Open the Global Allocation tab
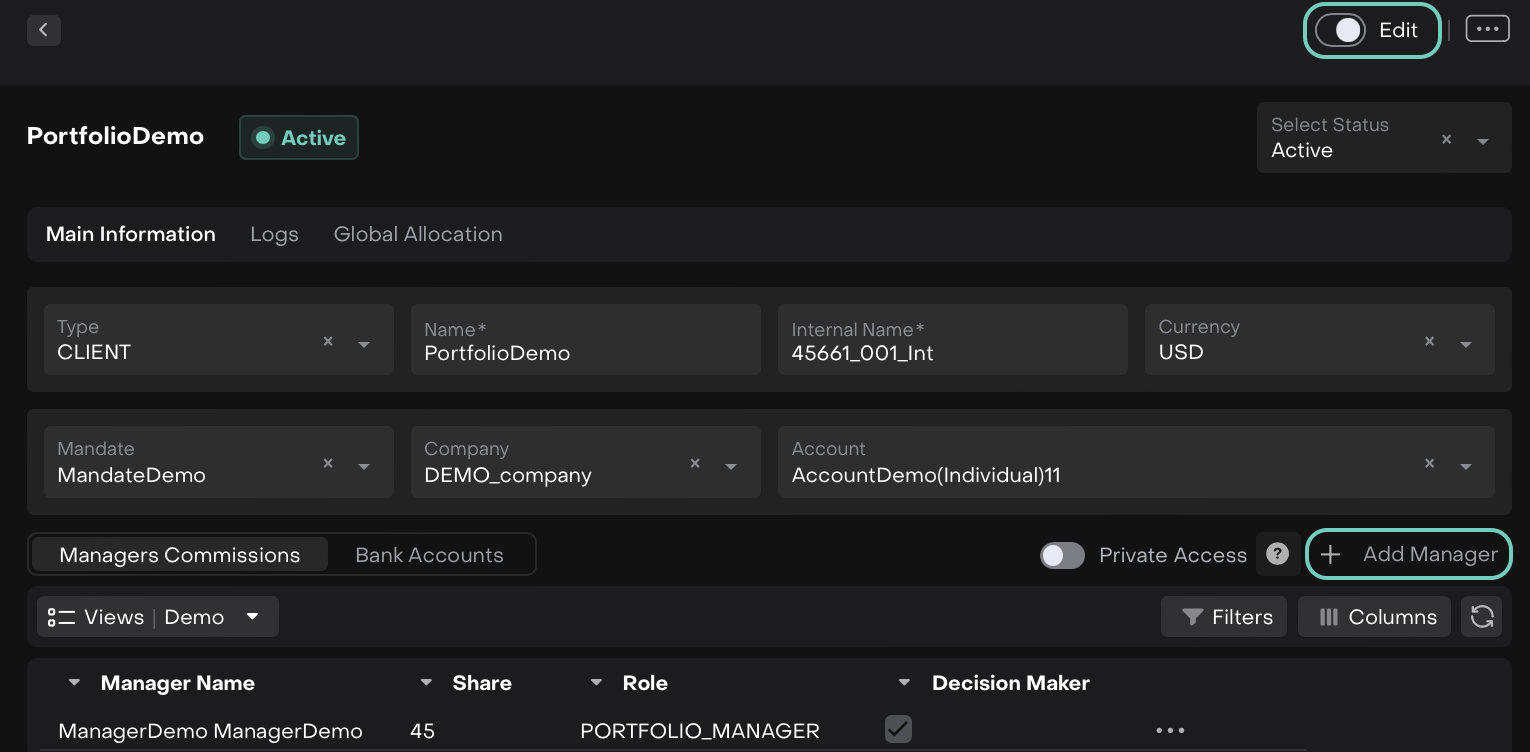The height and width of the screenshot is (752, 1530). (x=418, y=234)
